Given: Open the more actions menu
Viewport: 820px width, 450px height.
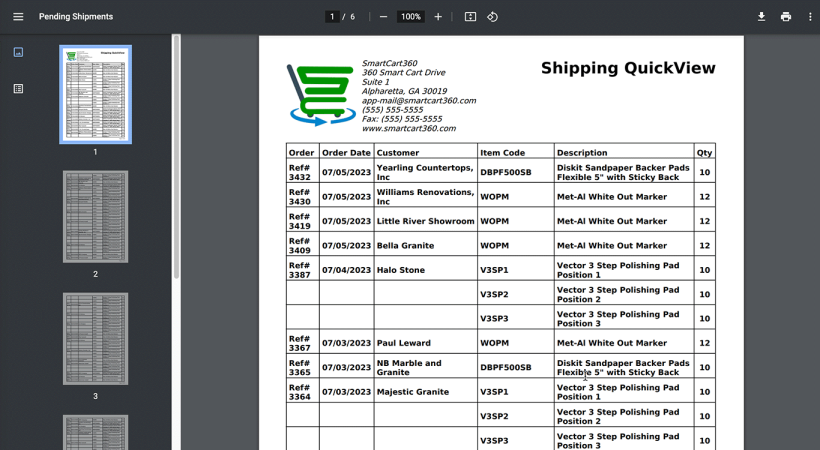Looking at the screenshot, I should click(x=810, y=17).
